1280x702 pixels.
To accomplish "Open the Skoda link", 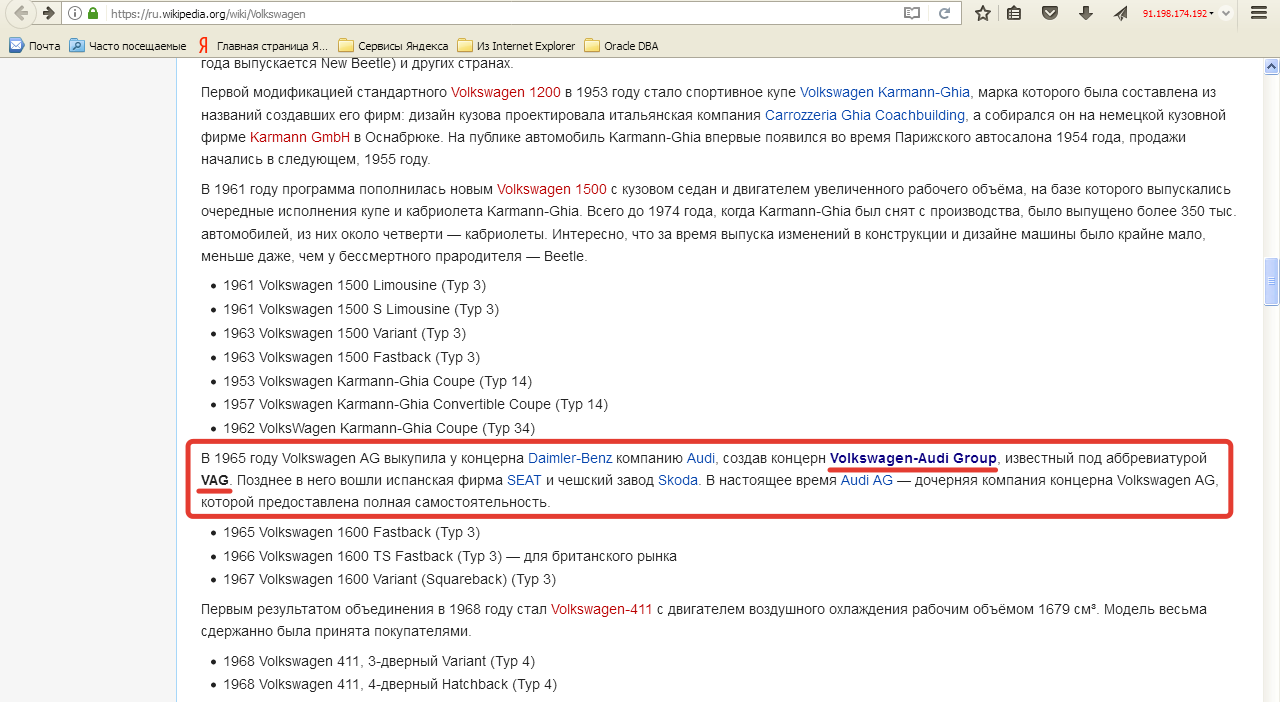I will [678, 480].
